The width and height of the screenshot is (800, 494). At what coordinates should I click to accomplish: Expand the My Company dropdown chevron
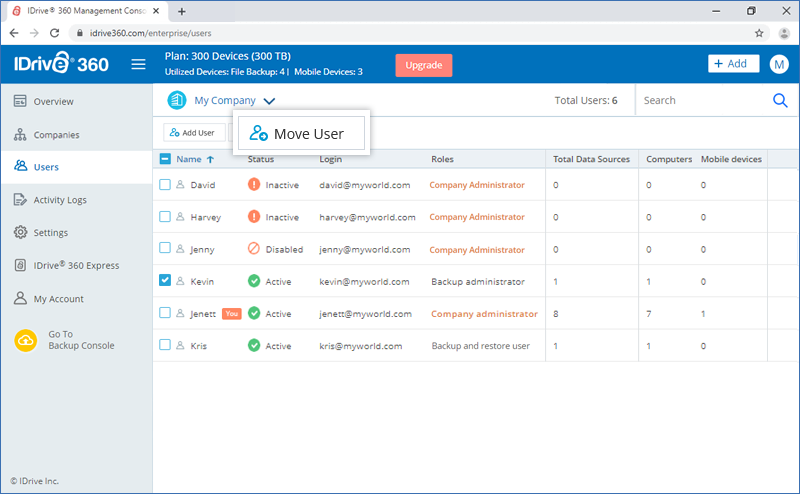pos(269,101)
